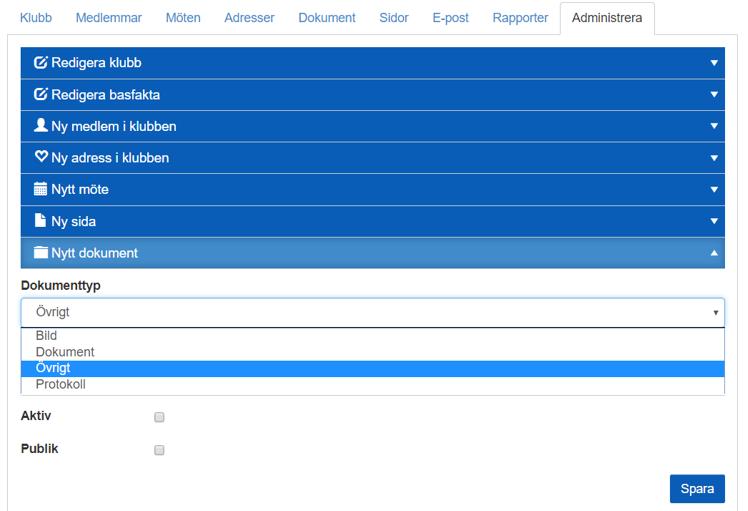Switch to the E-post tab
Image resolution: width=748 pixels, height=511 pixels.
(x=450, y=18)
